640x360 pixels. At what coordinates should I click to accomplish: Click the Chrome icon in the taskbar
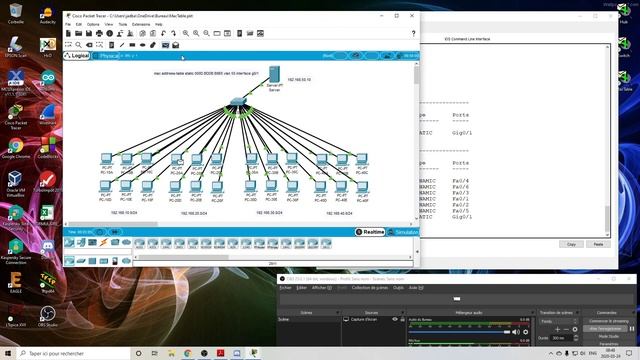click(187, 353)
